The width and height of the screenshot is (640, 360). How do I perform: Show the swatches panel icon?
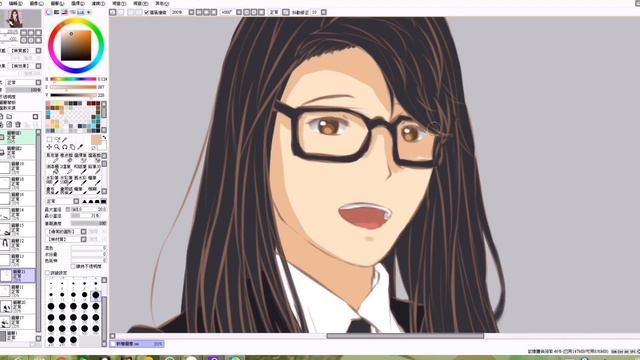coord(80,12)
